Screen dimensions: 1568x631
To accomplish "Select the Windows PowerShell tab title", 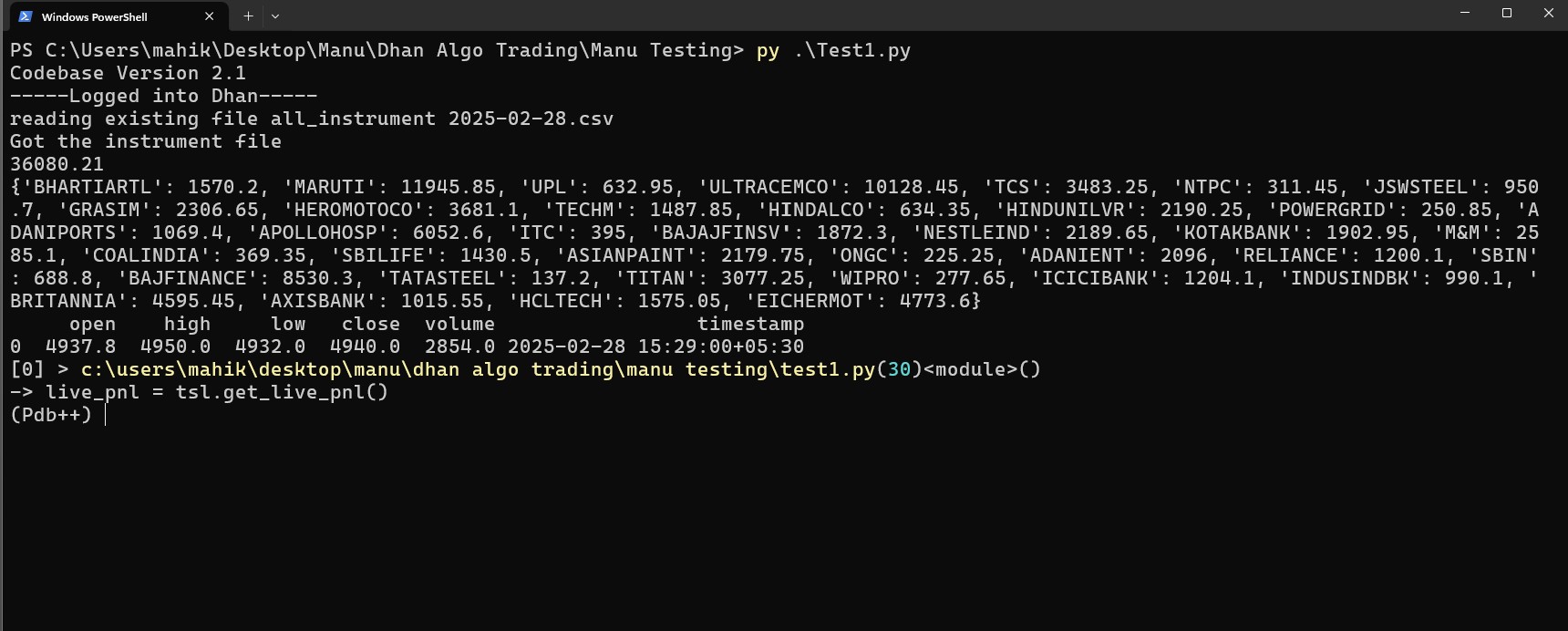I will tap(94, 16).
